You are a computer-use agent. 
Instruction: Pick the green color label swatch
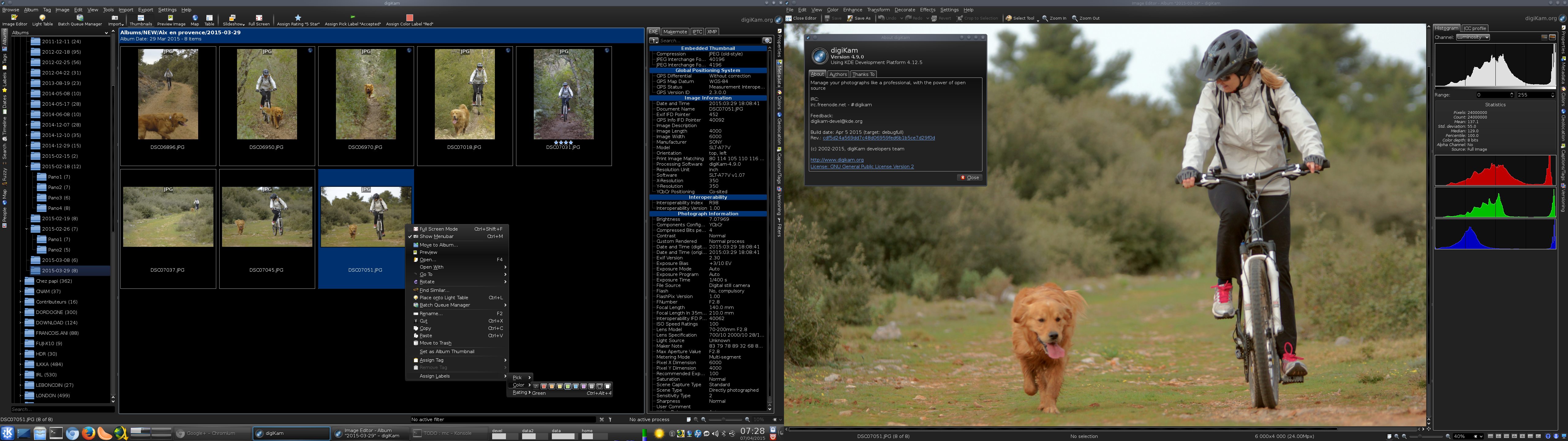coord(568,386)
